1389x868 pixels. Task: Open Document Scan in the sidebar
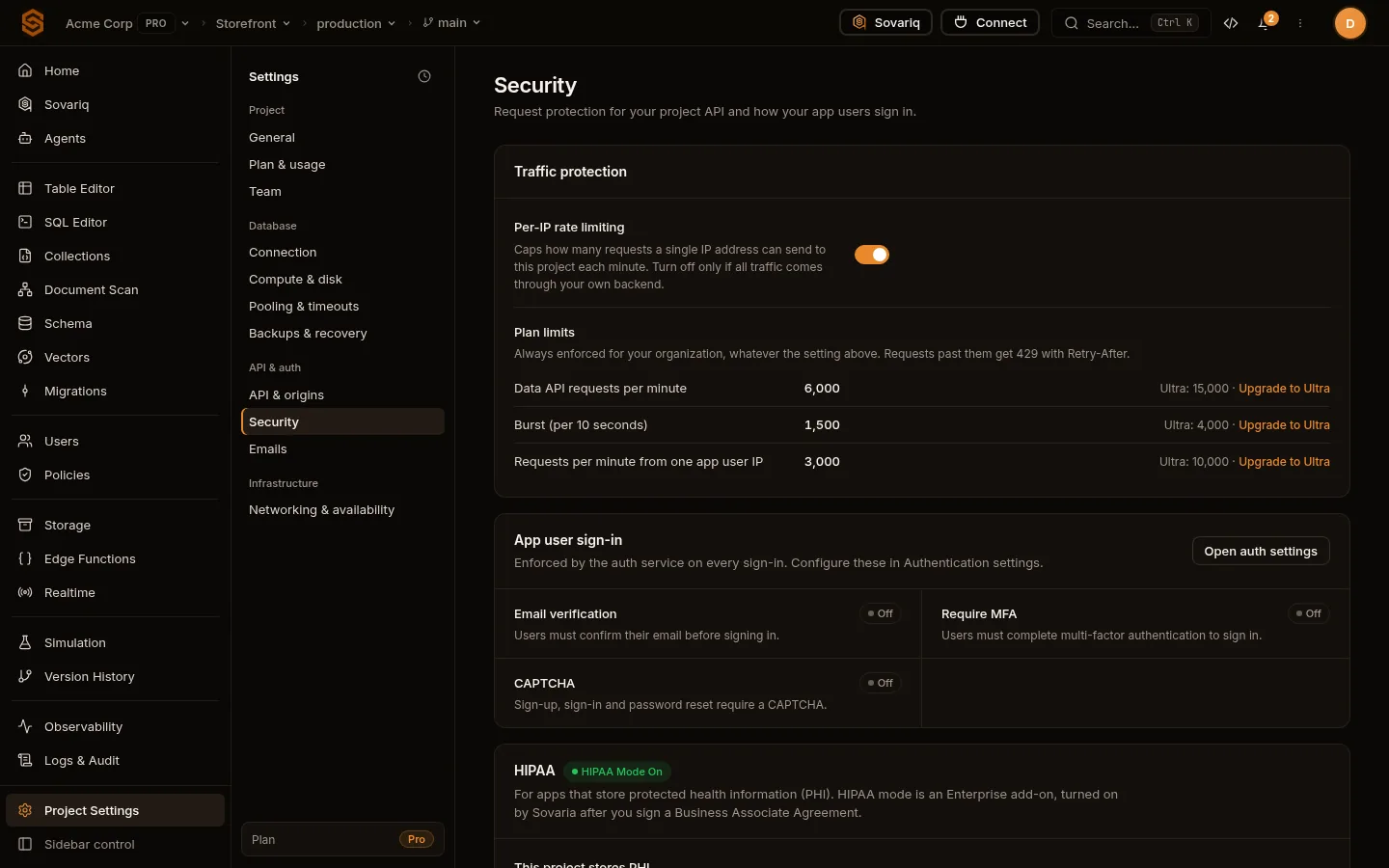[x=115, y=289]
